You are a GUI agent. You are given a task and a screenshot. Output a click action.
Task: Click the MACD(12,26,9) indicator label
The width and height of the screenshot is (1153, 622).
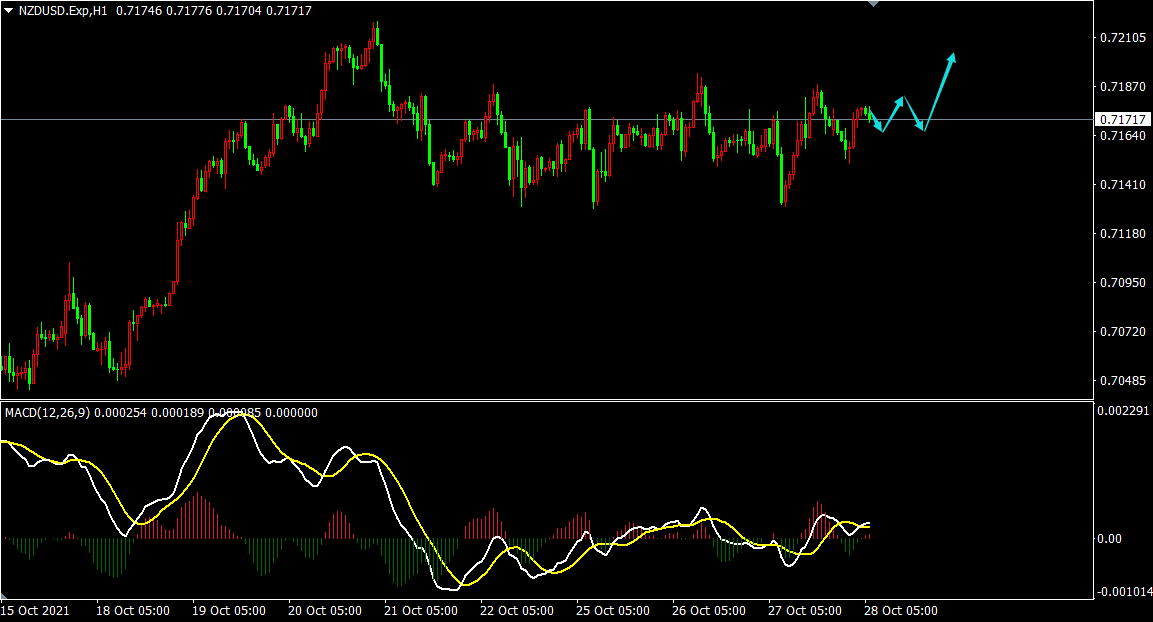[48, 413]
